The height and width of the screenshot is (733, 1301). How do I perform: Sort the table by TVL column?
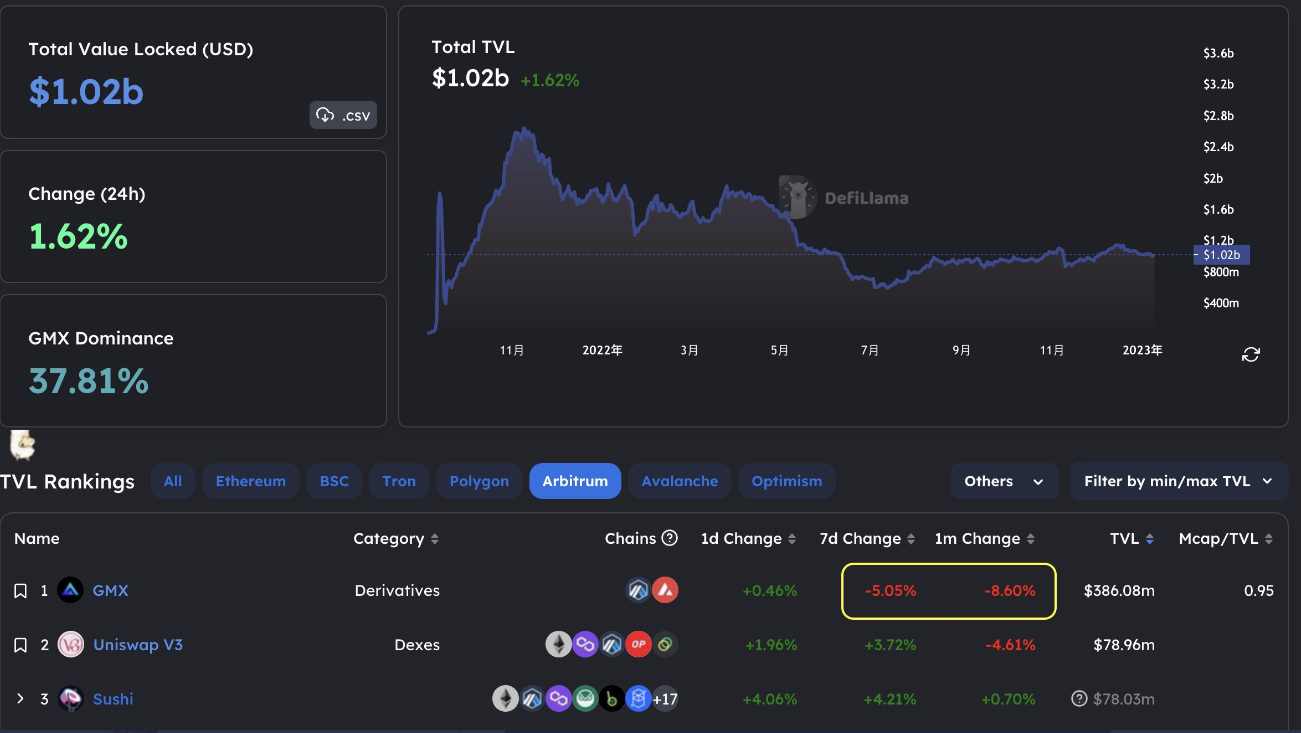pos(1132,539)
